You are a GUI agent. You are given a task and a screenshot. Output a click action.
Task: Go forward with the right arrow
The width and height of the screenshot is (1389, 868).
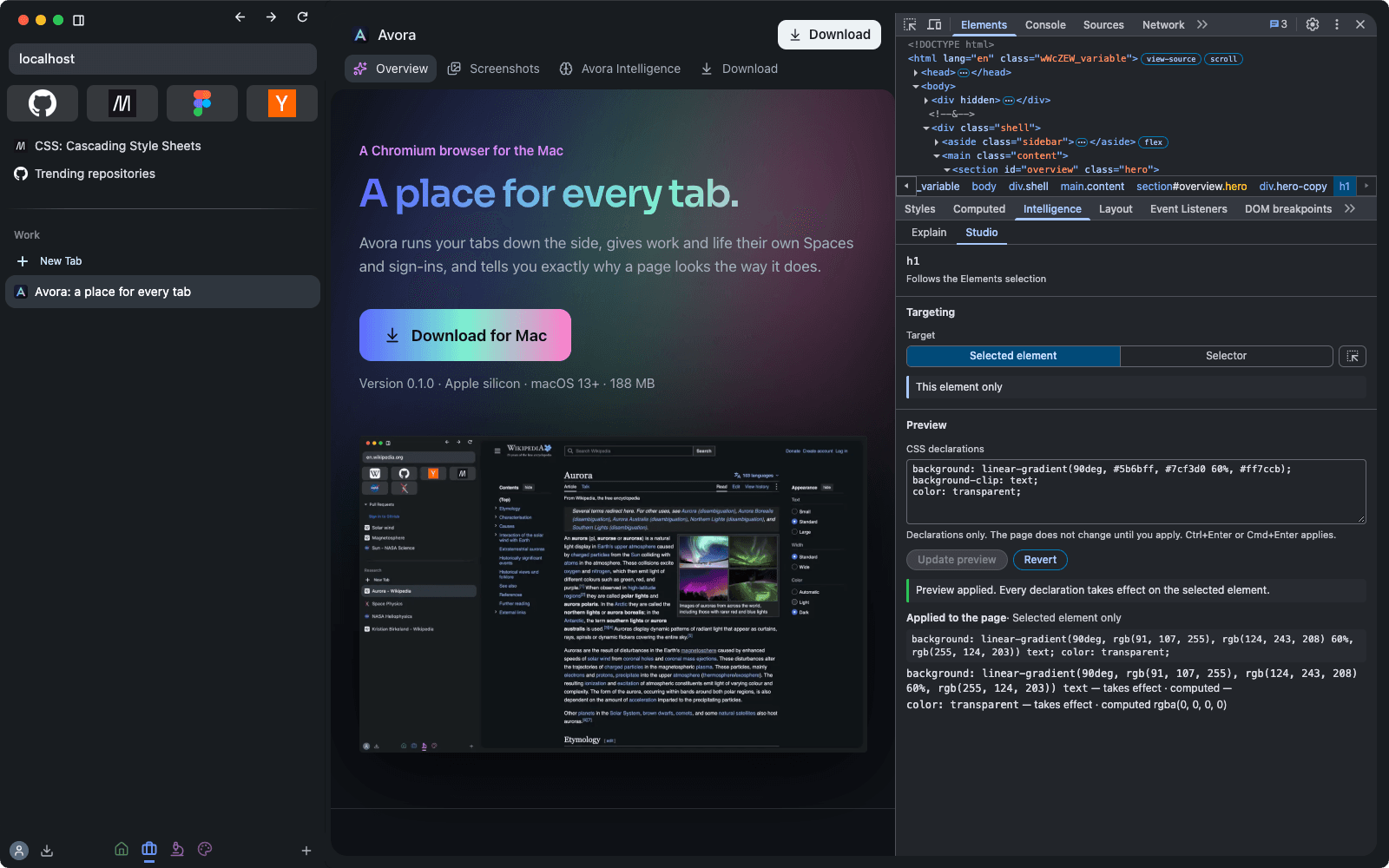click(x=272, y=17)
